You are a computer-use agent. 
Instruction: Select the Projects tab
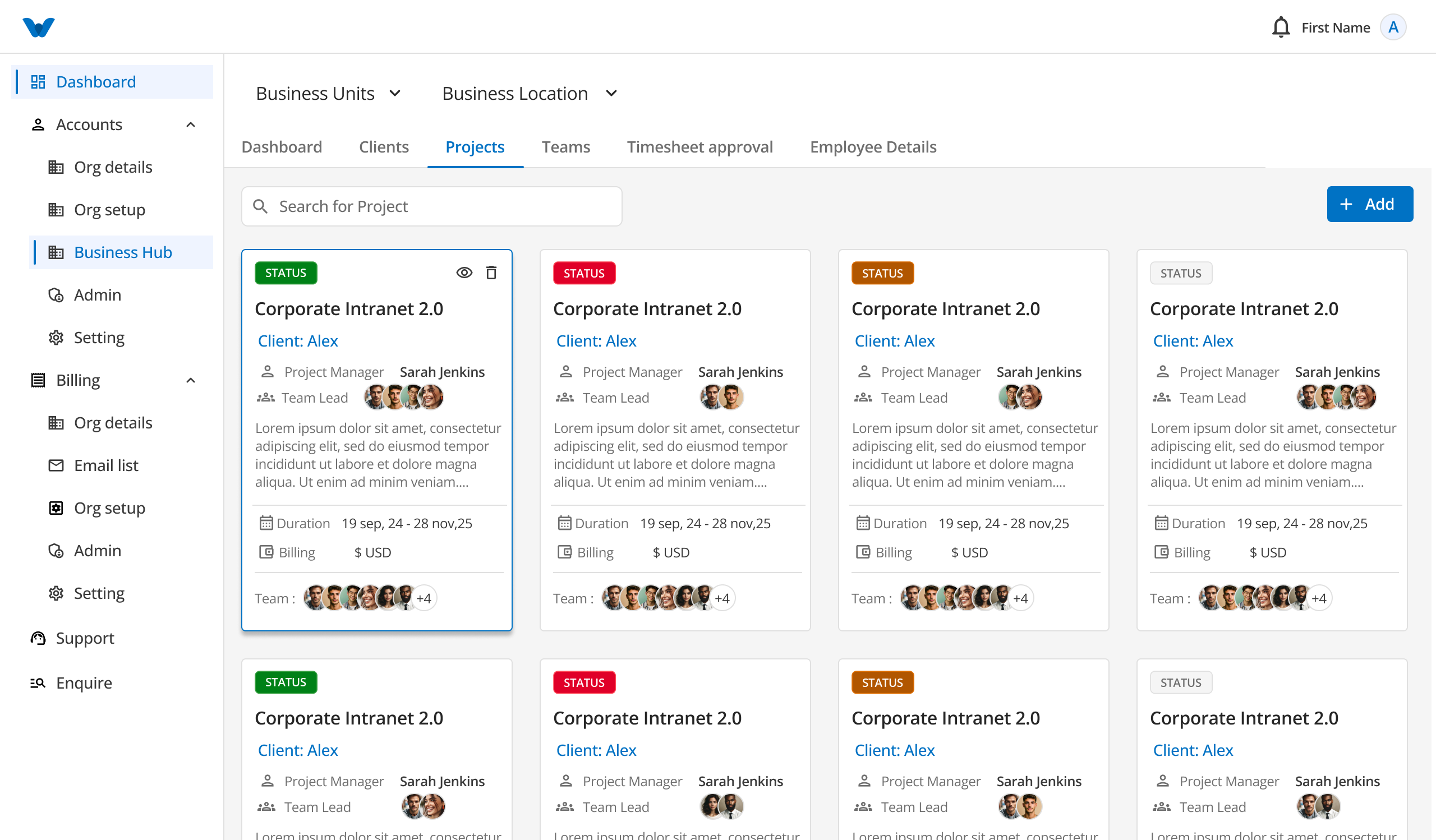[x=475, y=147]
